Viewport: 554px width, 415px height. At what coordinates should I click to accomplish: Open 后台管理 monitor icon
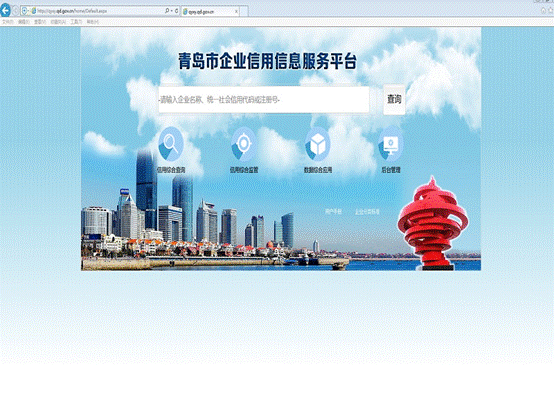[391, 144]
